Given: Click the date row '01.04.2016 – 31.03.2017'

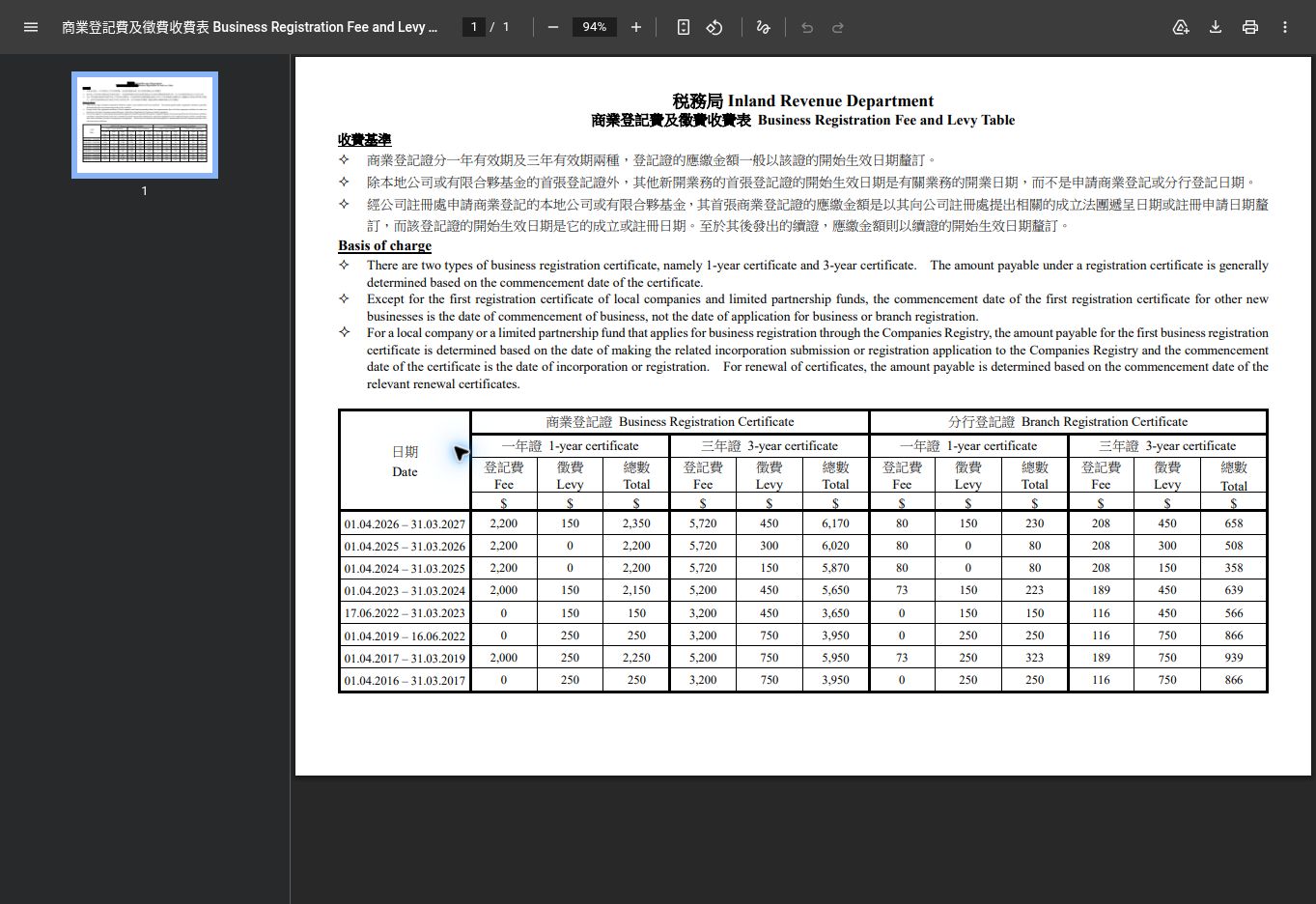Looking at the screenshot, I should click(x=405, y=681).
